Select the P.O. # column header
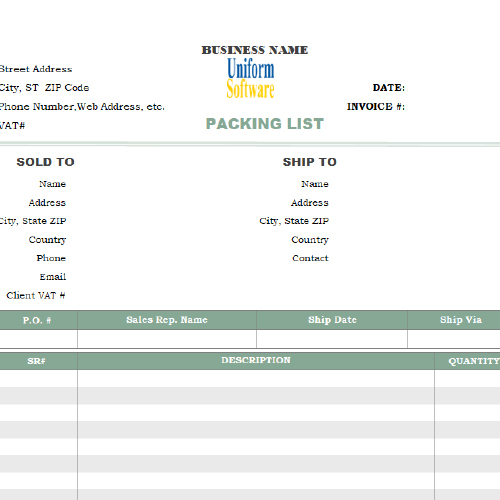500x500 pixels. click(38, 320)
